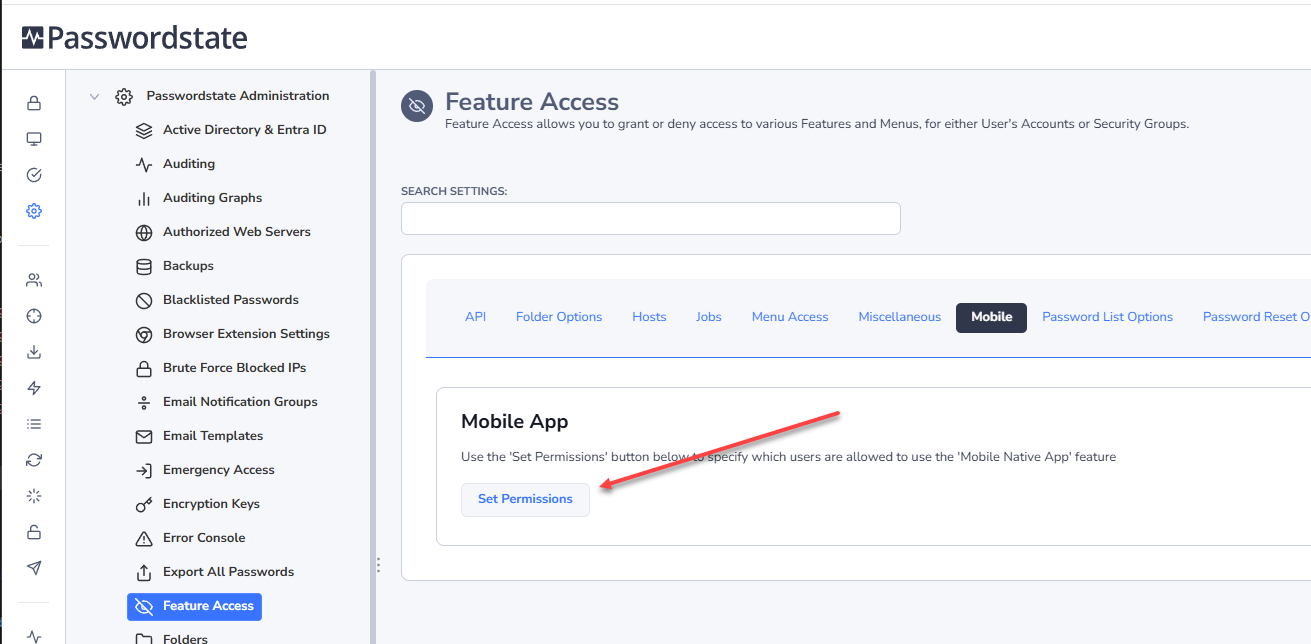Click the Backups database icon
1311x644 pixels.
click(144, 266)
